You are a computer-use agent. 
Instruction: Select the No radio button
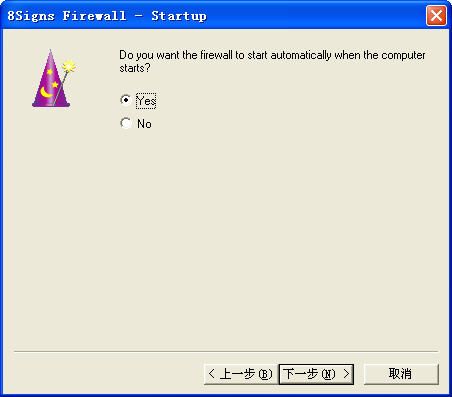click(126, 123)
